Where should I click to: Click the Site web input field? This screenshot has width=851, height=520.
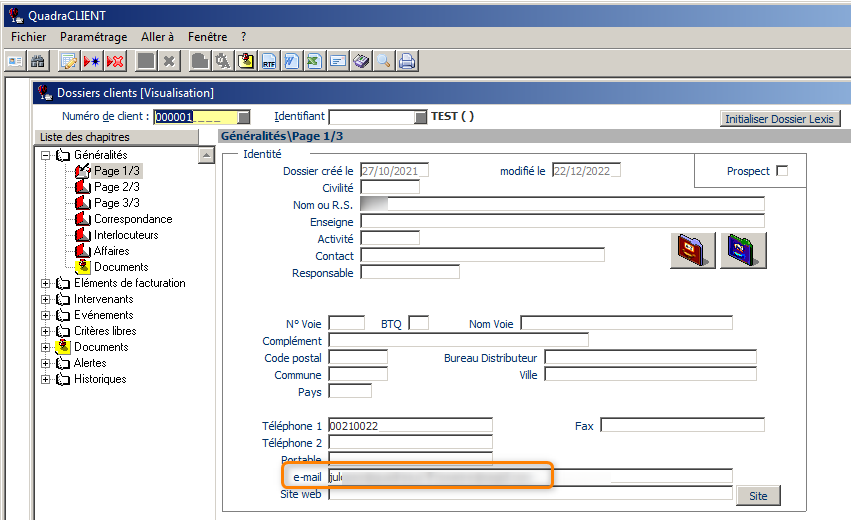(530, 493)
